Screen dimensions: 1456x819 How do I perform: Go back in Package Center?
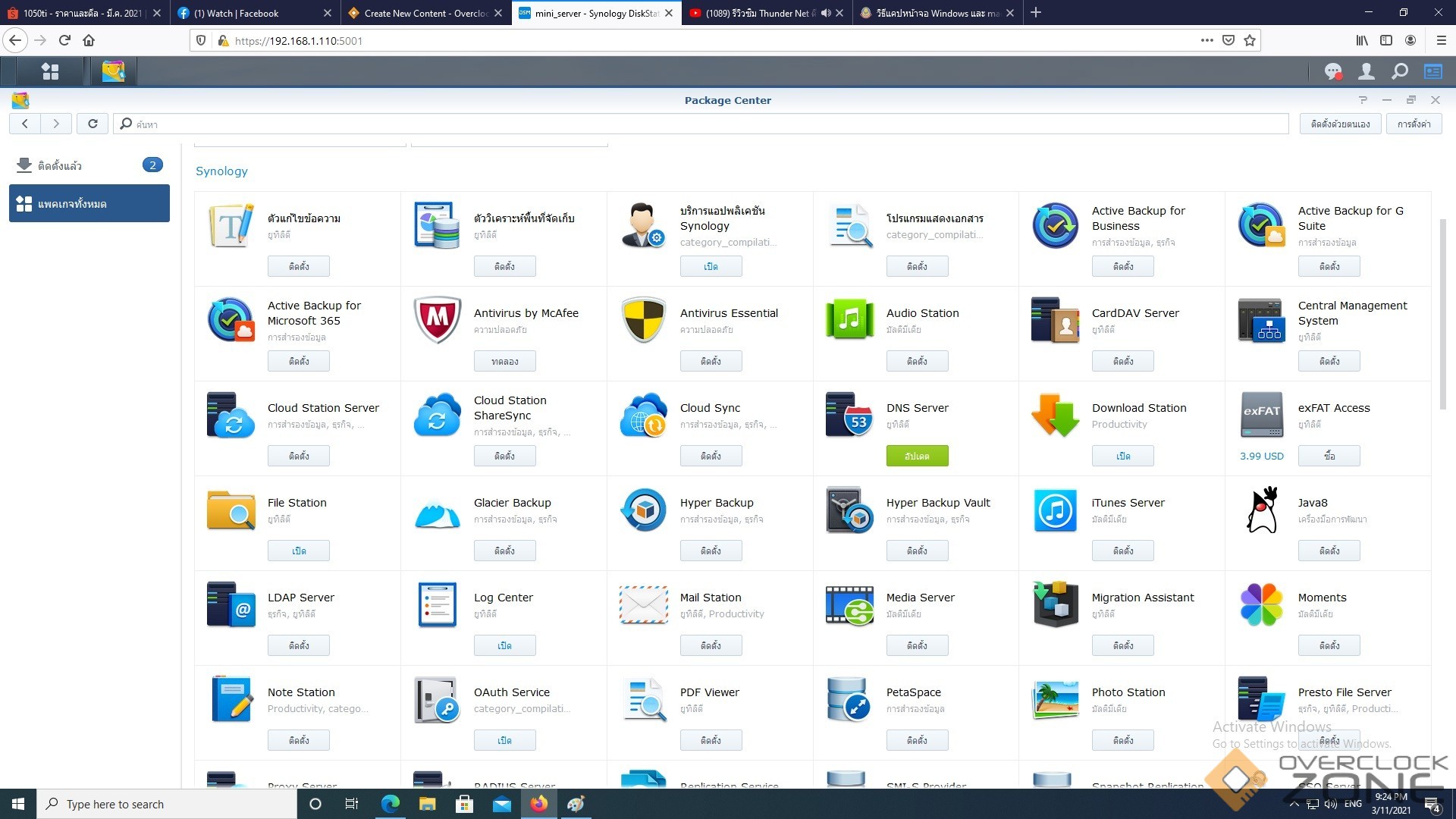[25, 124]
